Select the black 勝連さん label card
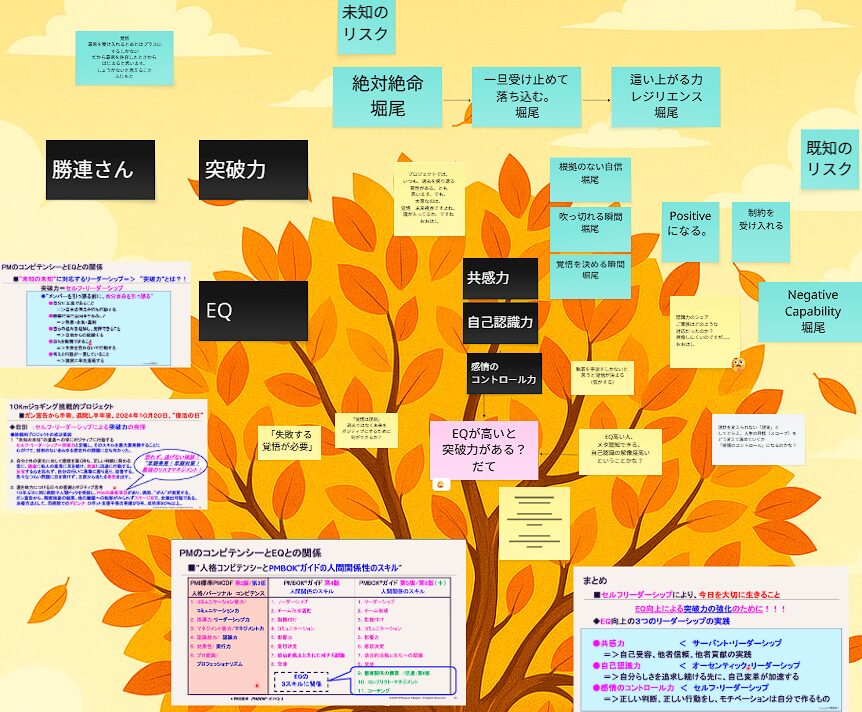 (x=101, y=170)
